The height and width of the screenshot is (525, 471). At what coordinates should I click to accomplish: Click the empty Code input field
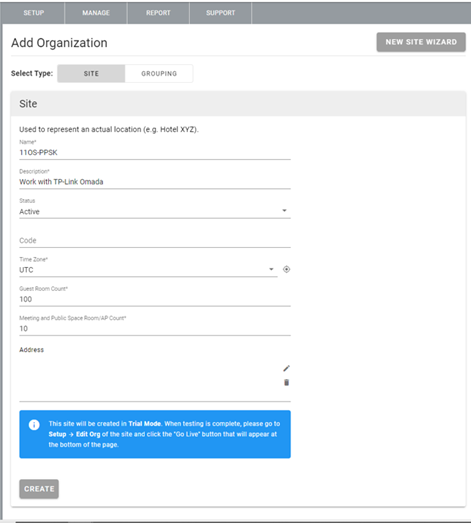[155, 240]
